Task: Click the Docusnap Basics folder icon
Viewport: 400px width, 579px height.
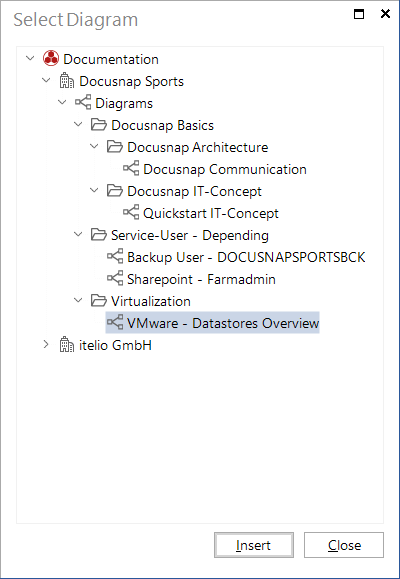Action: [99, 125]
